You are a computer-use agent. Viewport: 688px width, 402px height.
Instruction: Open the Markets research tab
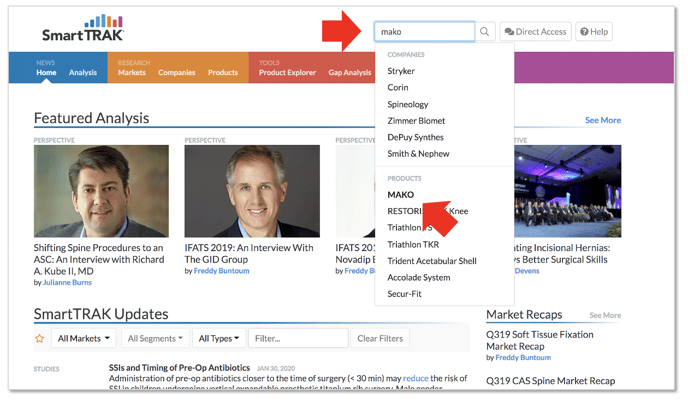tap(132, 72)
